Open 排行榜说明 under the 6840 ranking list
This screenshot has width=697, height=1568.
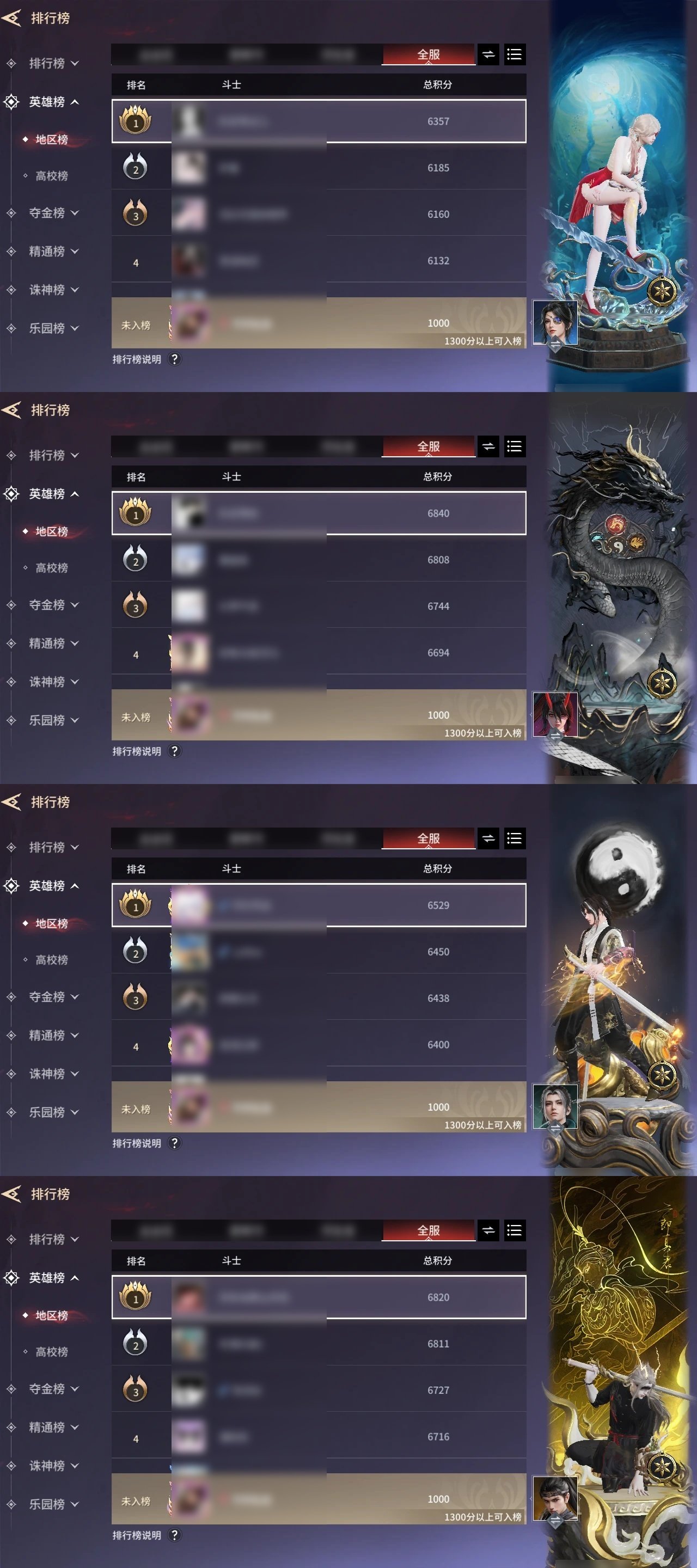click(137, 751)
